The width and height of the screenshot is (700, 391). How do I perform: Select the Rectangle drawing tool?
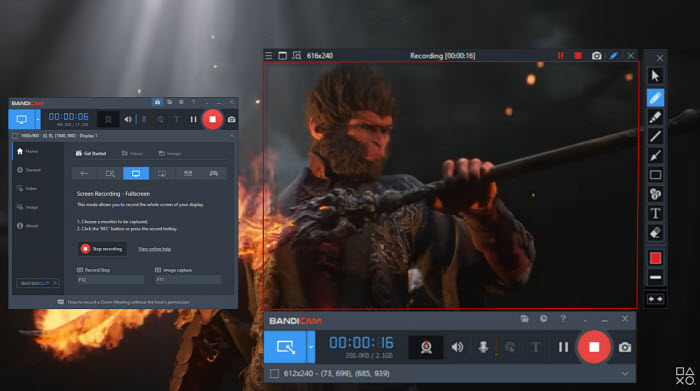[655, 175]
